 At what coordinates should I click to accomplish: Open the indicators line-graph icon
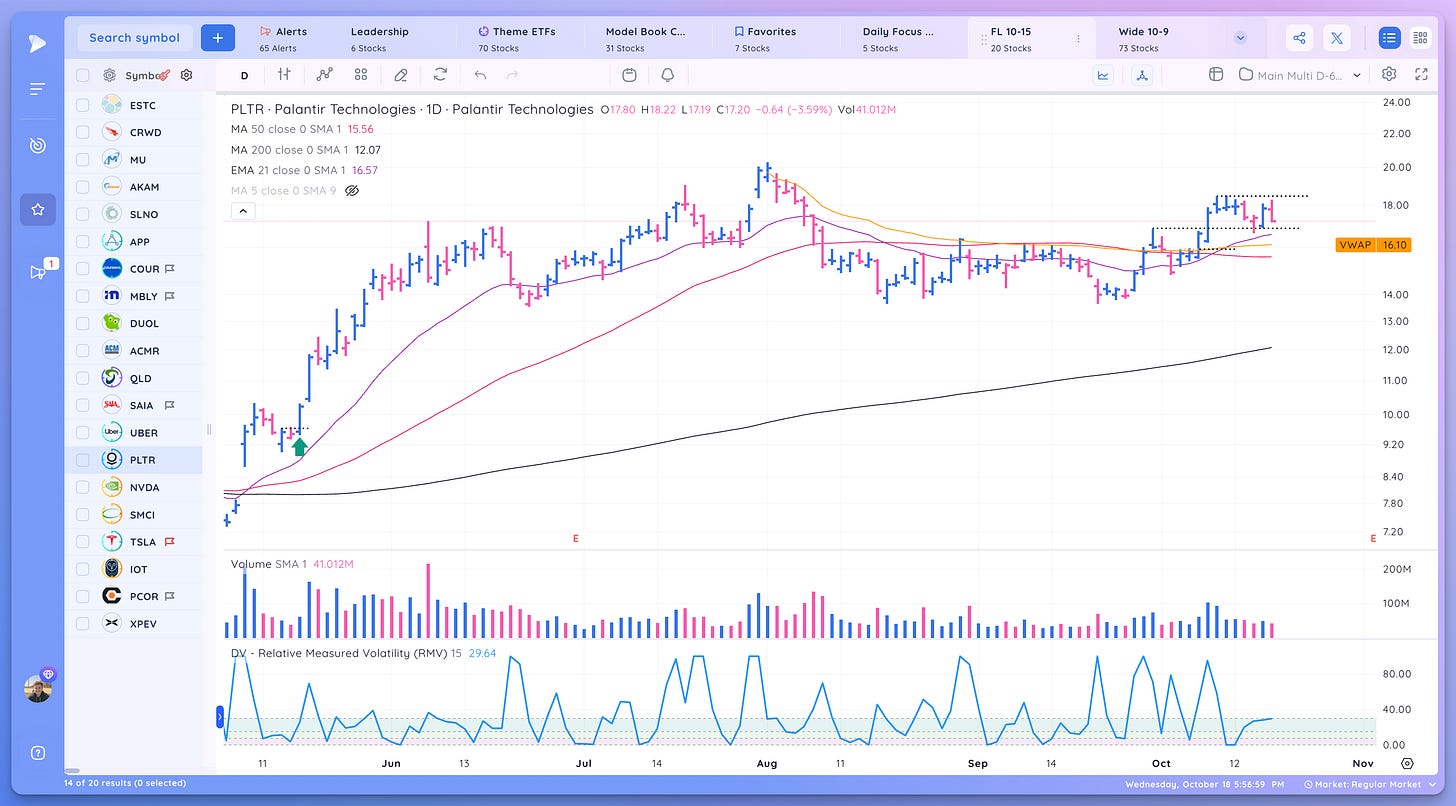coord(324,75)
